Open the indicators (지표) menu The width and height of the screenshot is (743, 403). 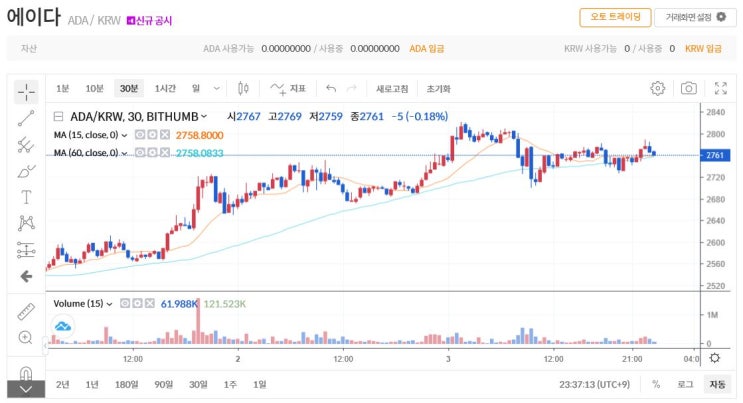pos(288,89)
